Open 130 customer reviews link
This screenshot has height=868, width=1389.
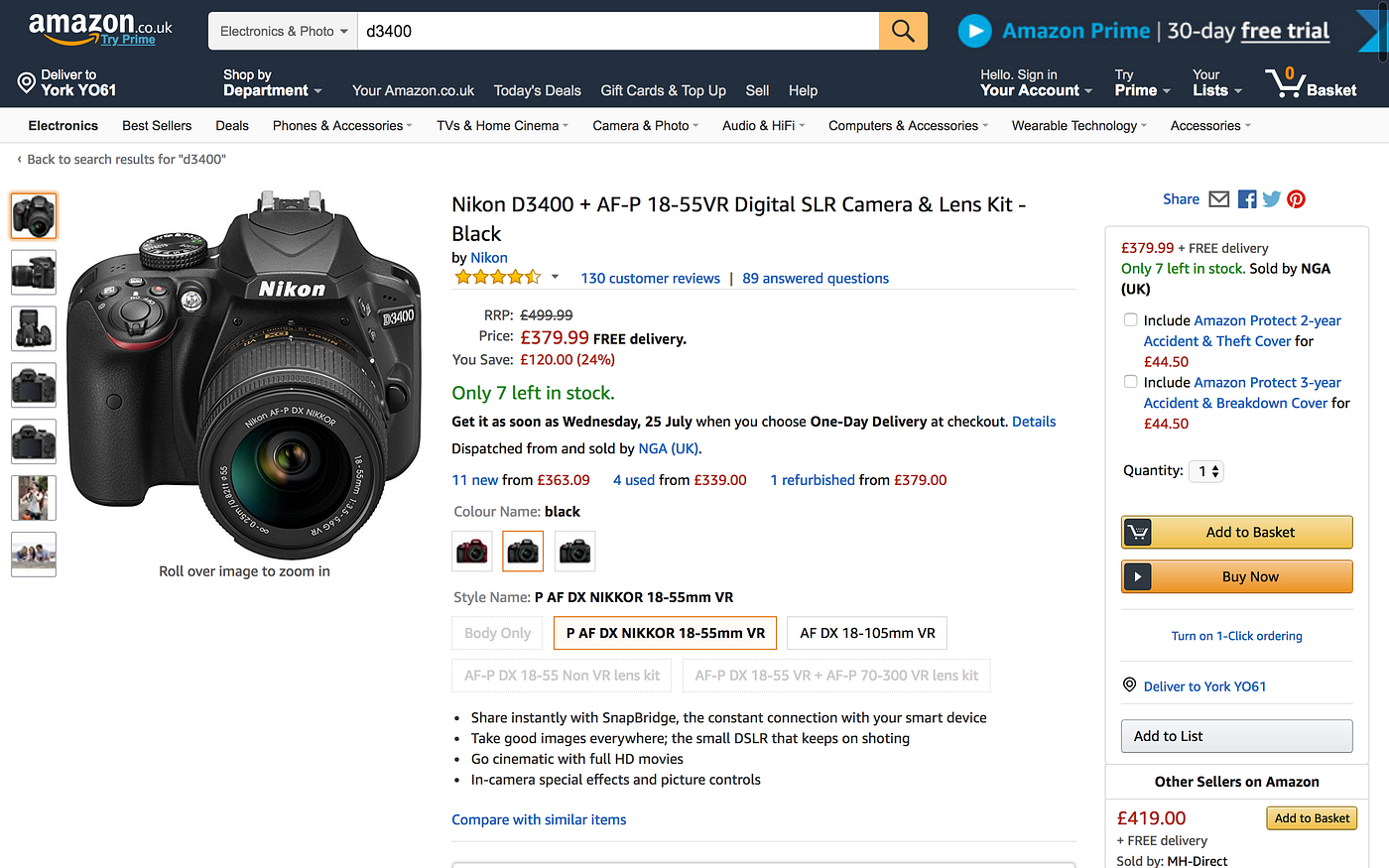tap(651, 279)
